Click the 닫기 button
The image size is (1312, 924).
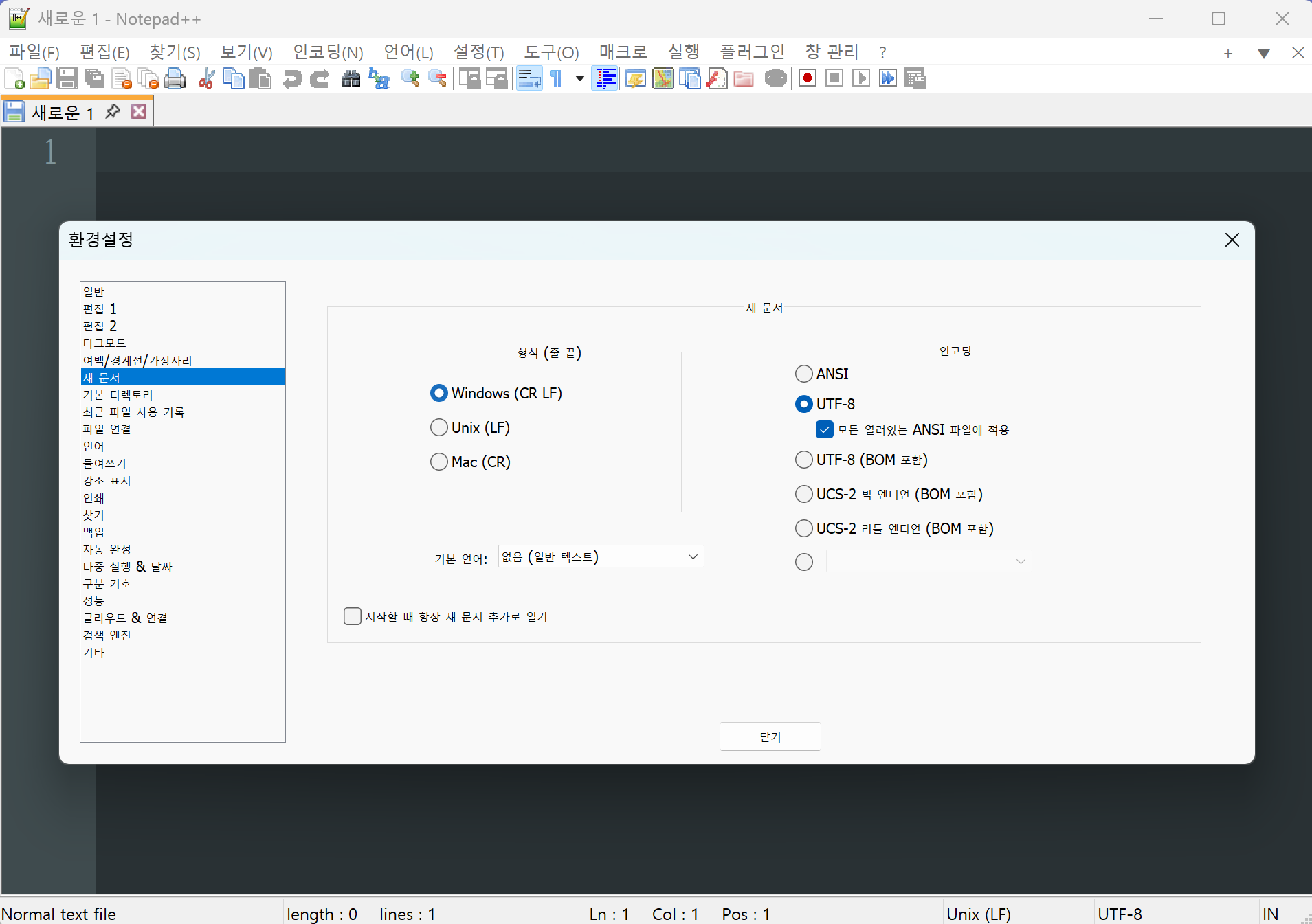click(x=770, y=736)
